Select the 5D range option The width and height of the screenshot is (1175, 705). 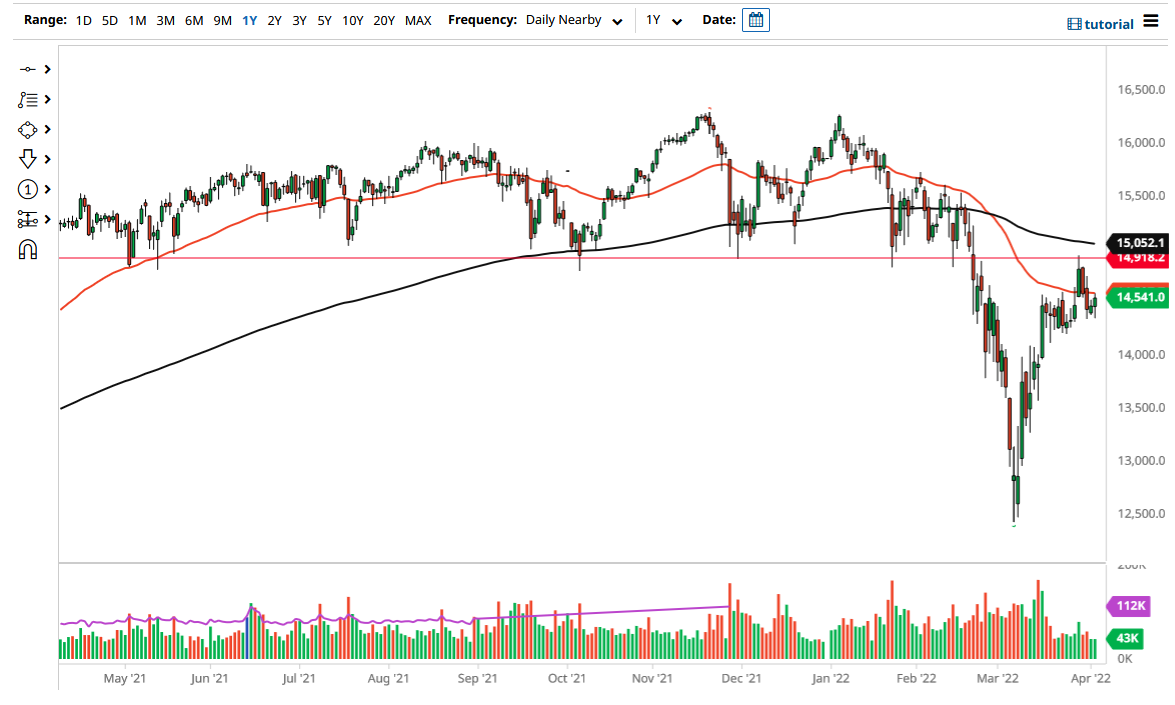tap(109, 19)
